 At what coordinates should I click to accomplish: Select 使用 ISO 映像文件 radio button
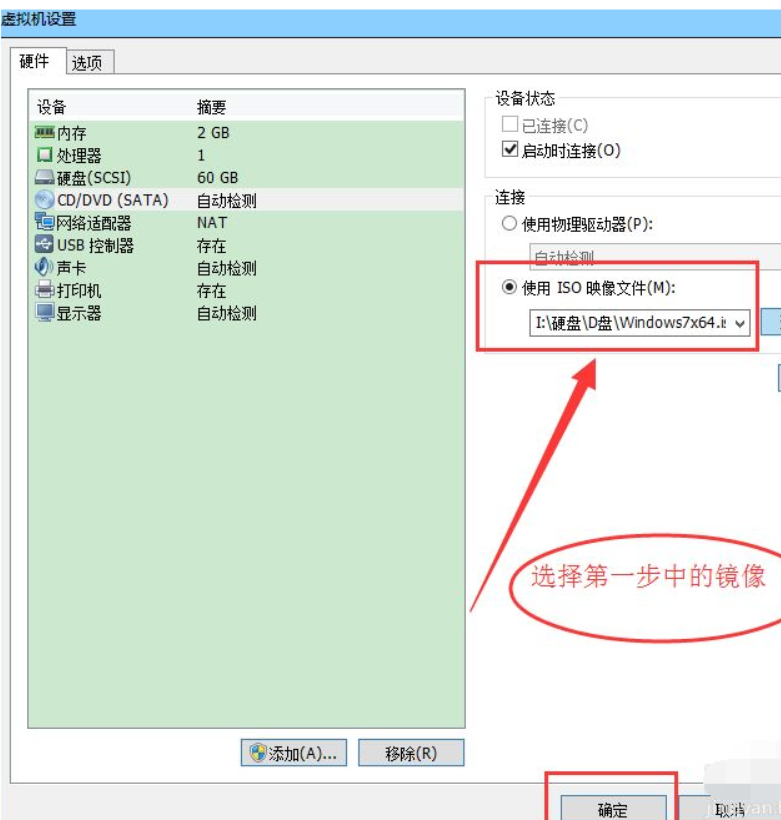pyautogui.click(x=510, y=288)
